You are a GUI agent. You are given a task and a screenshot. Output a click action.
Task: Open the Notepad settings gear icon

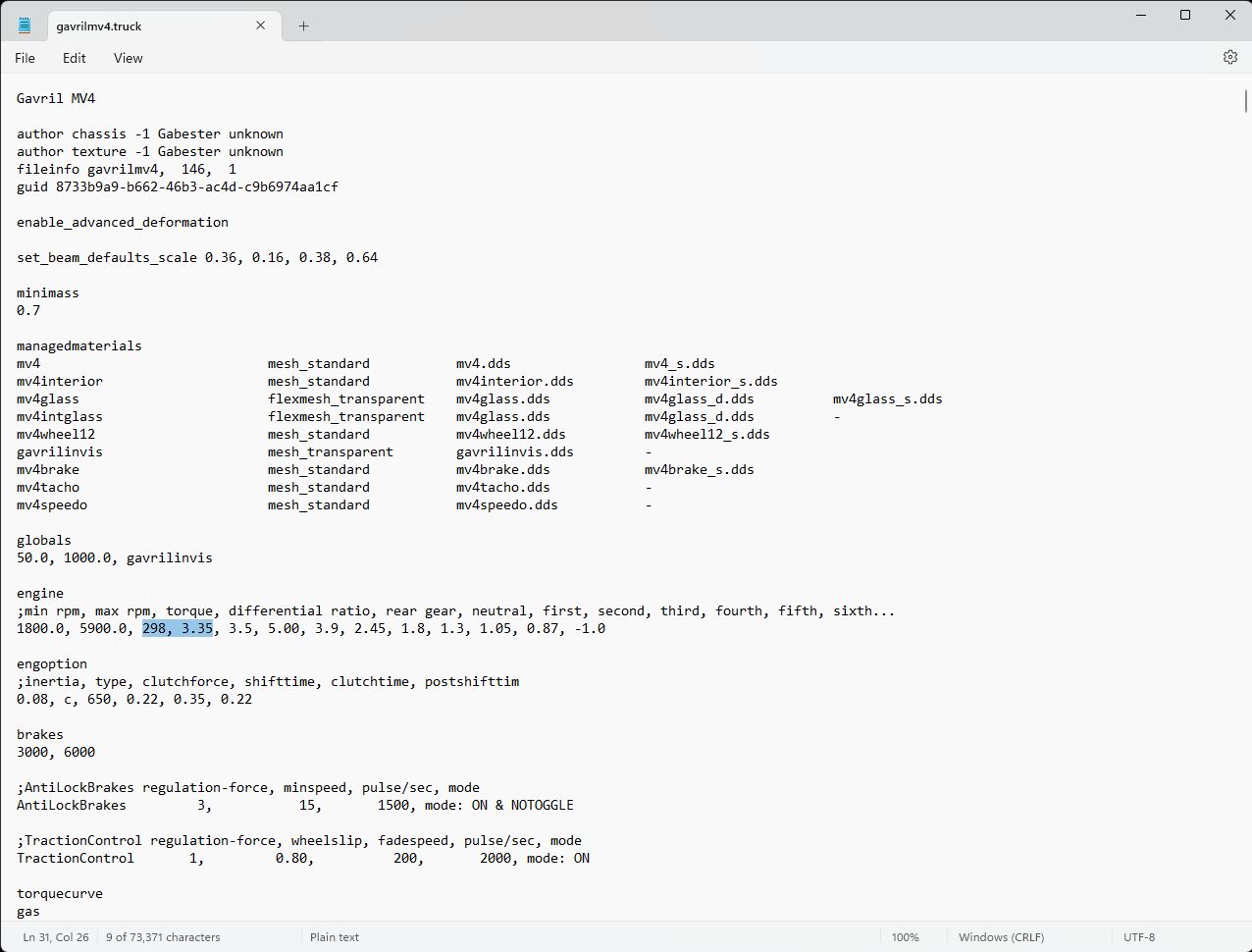[x=1229, y=58]
